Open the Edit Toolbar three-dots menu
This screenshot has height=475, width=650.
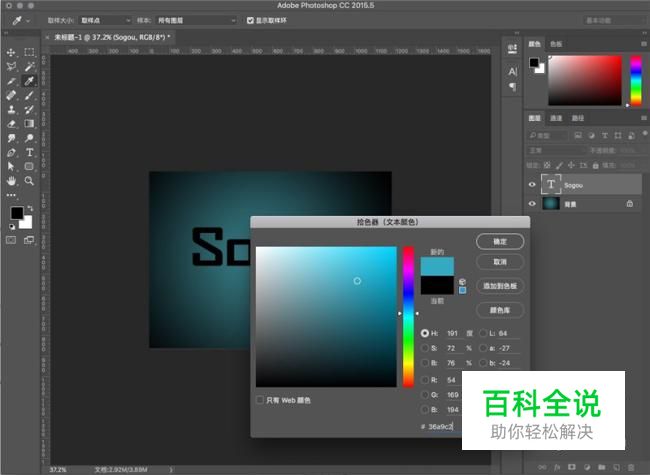(x=11, y=195)
